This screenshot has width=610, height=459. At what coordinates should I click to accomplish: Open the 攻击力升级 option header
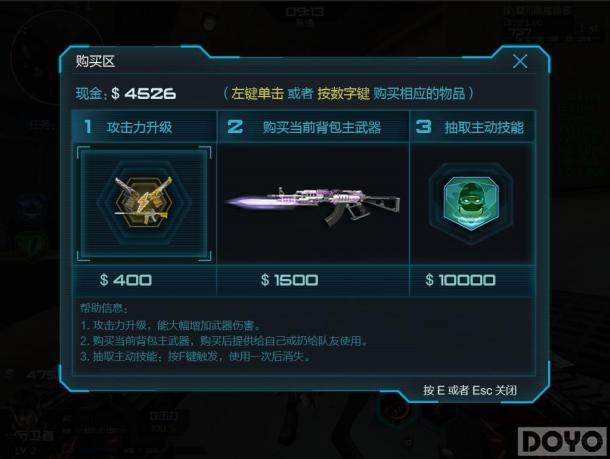[139, 127]
